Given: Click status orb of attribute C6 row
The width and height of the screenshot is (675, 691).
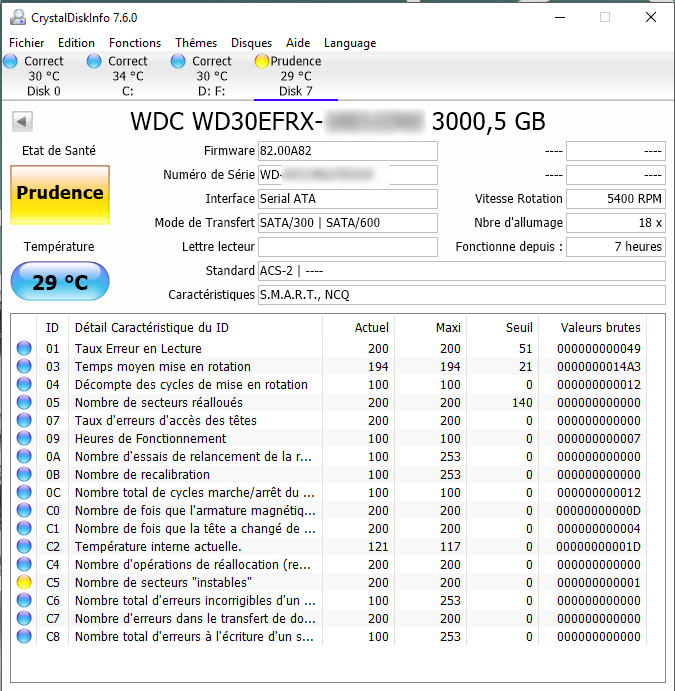Looking at the screenshot, I should coord(24,600).
